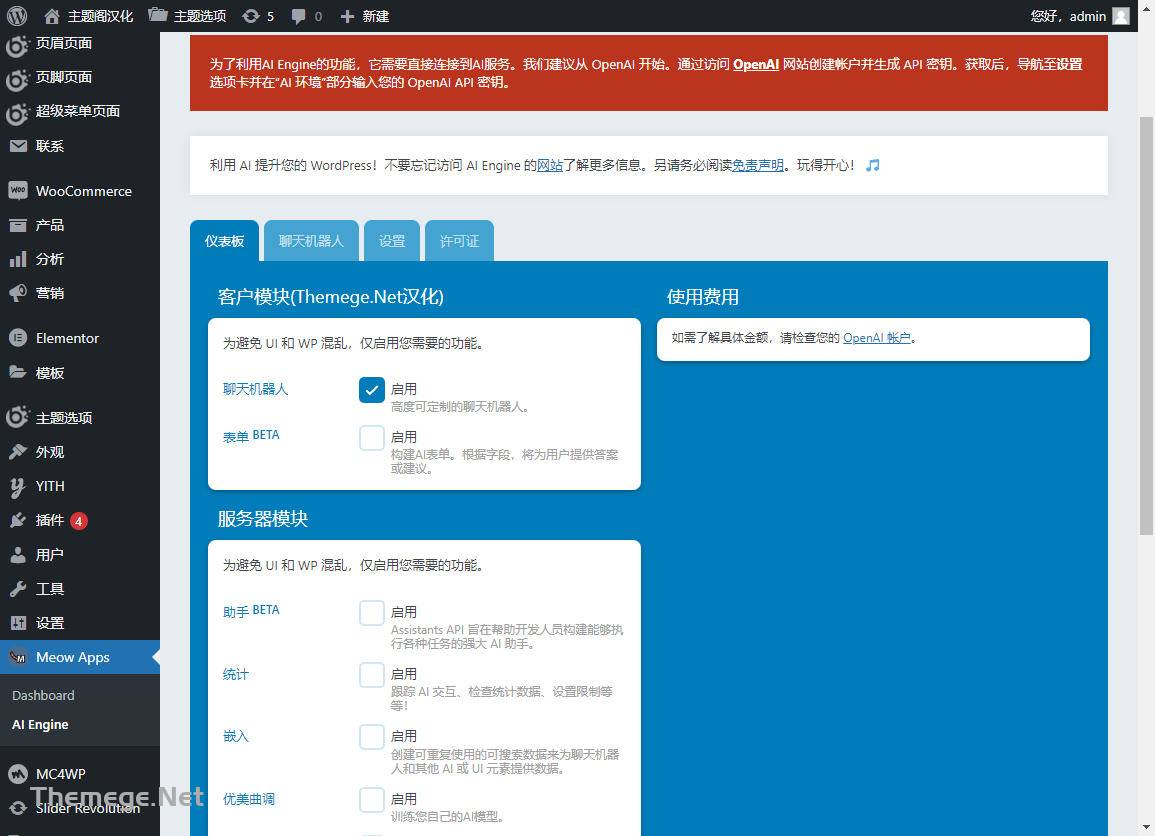This screenshot has width=1155, height=836.
Task: Click the 页眉页面 sidebar icon
Action: click(x=18, y=44)
